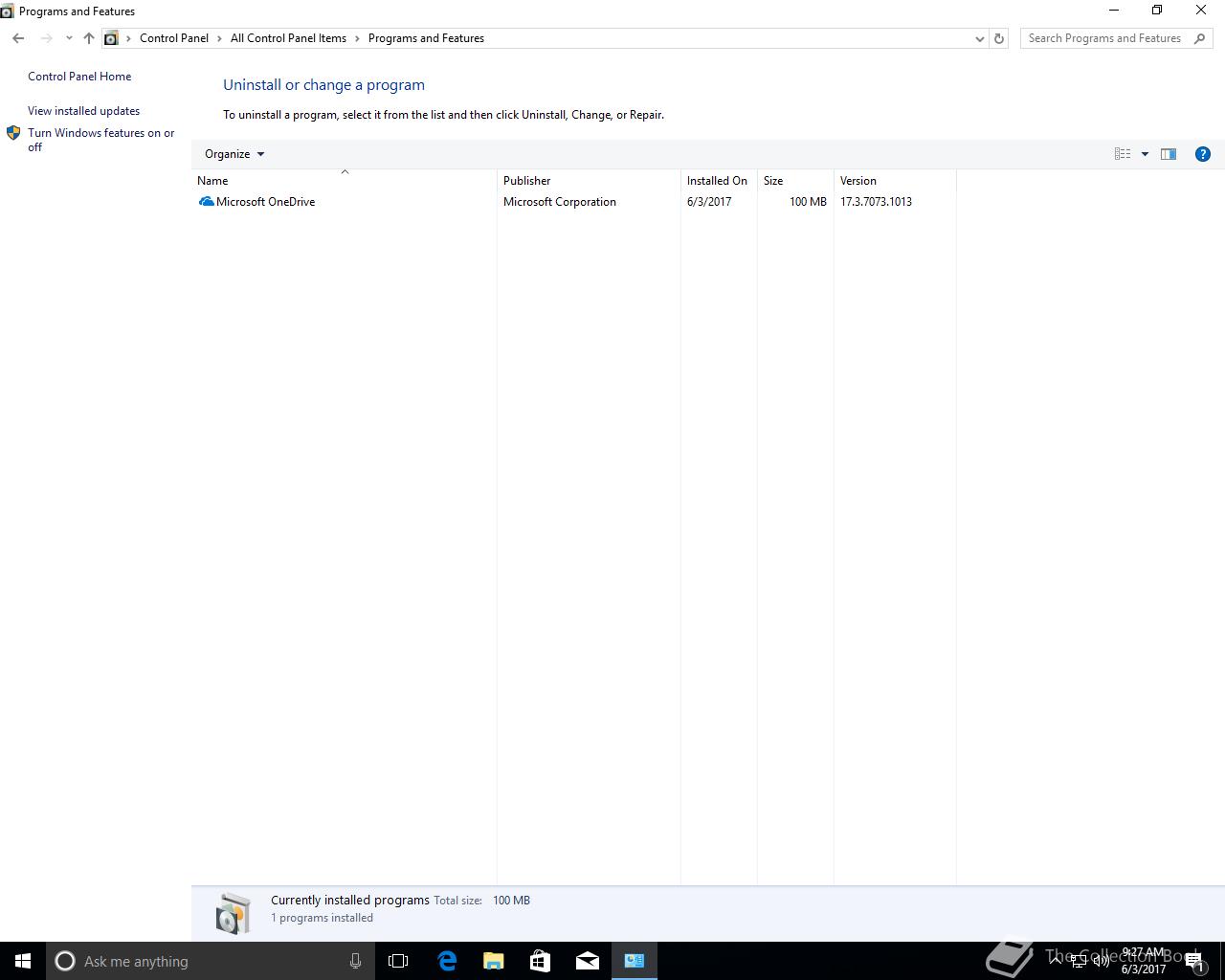Sort by the Installed On column

tap(719, 181)
